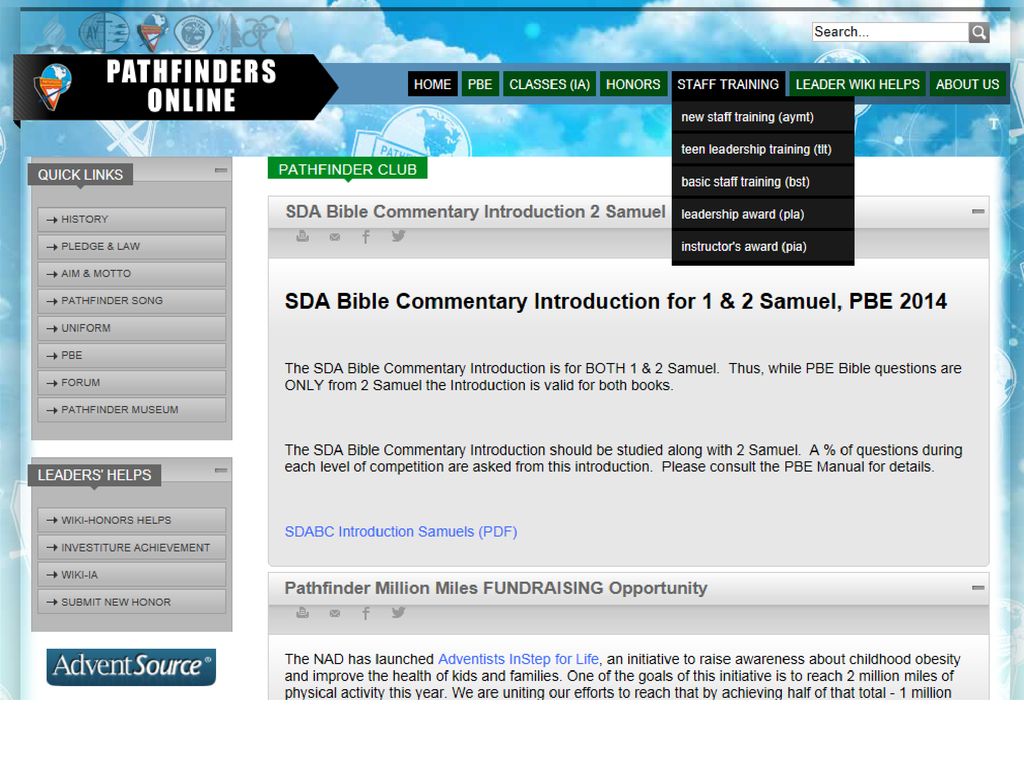Open CLASSES (IA) menu
The height and width of the screenshot is (768, 1024).
click(549, 84)
